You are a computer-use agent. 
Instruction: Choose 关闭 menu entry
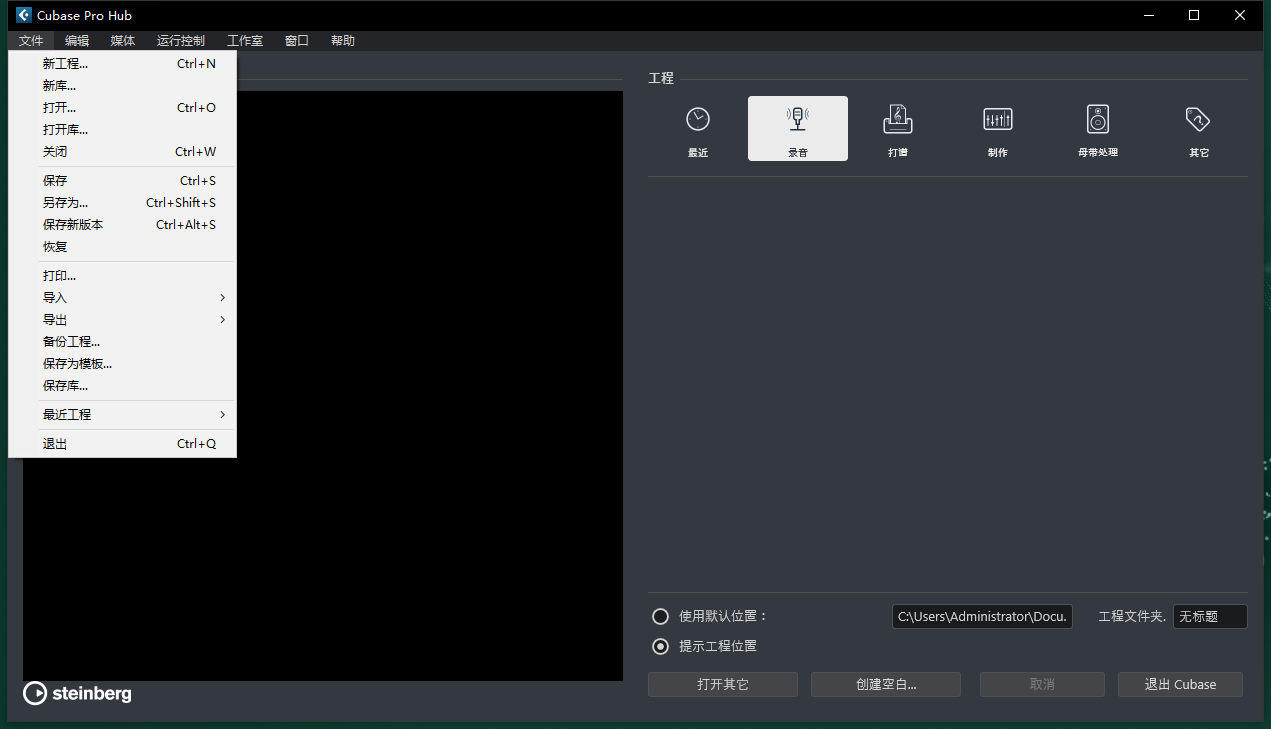122,152
